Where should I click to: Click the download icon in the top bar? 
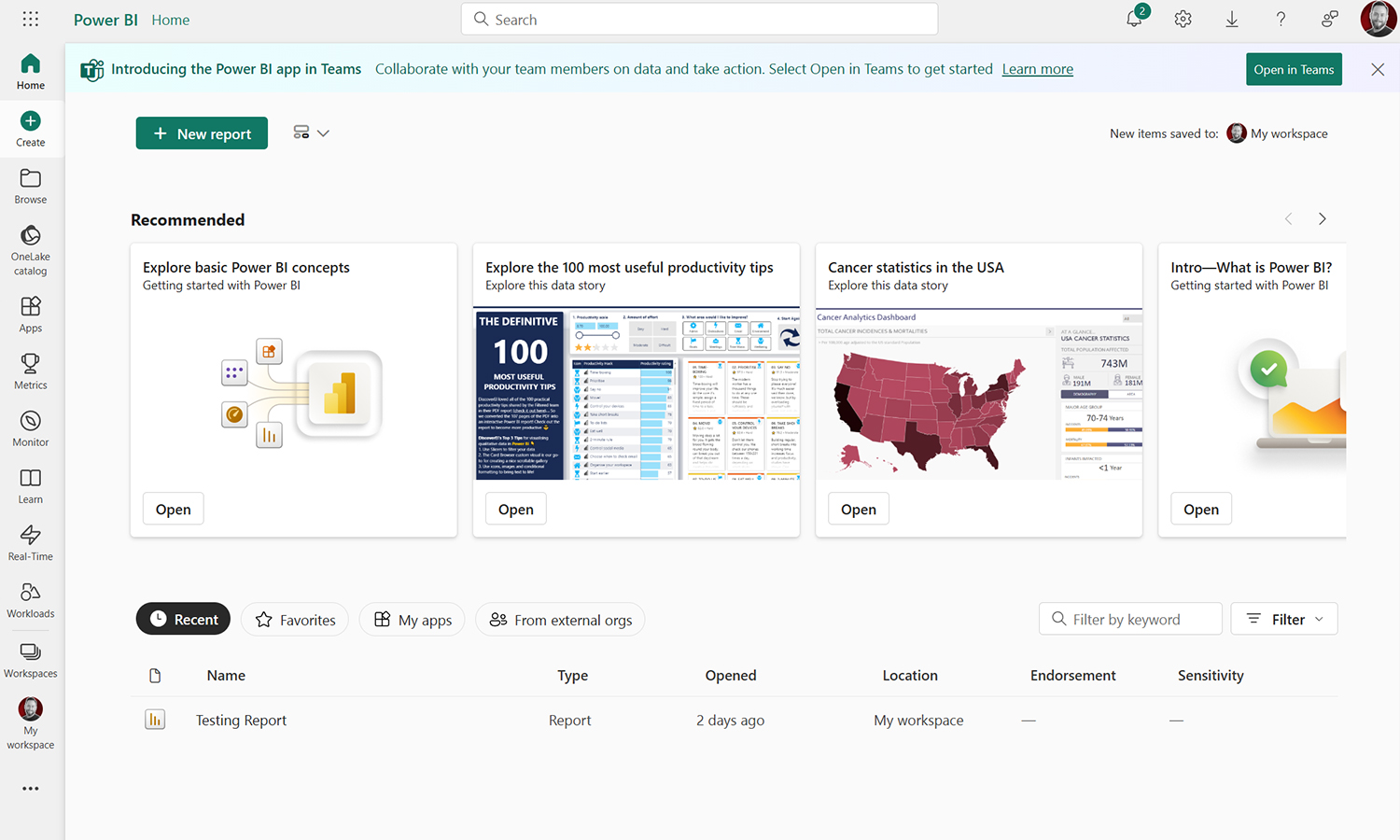pos(1232,19)
